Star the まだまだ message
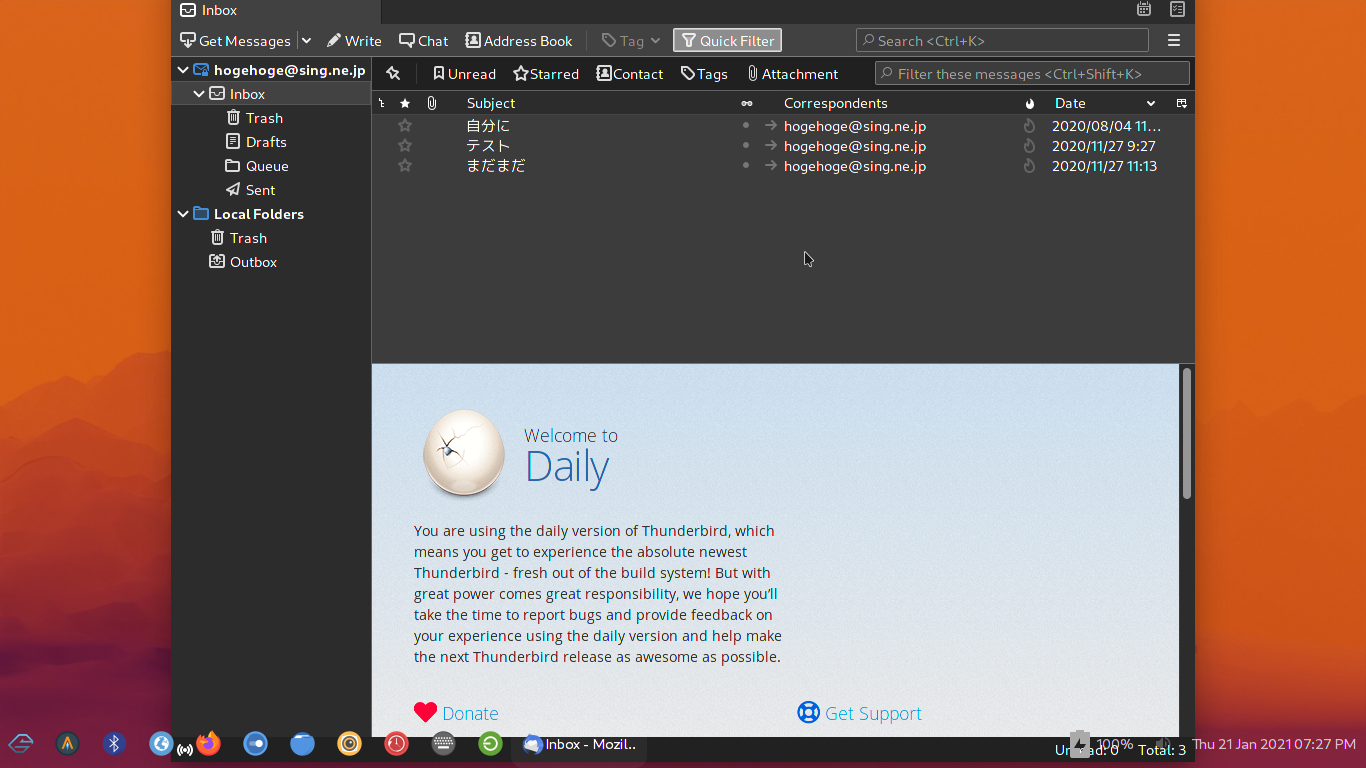The height and width of the screenshot is (768, 1366). [x=405, y=166]
